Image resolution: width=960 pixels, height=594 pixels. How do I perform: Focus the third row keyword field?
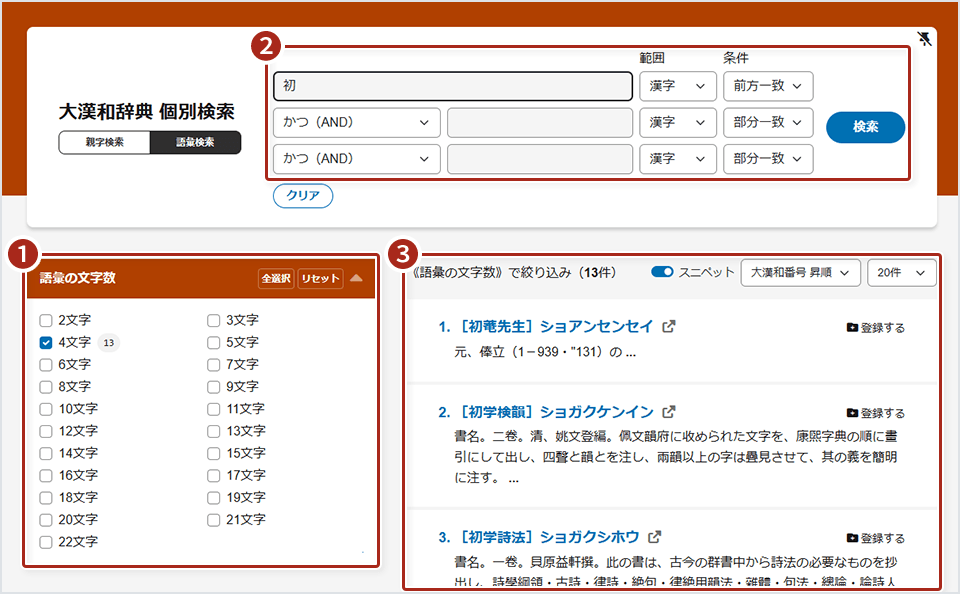pos(540,159)
